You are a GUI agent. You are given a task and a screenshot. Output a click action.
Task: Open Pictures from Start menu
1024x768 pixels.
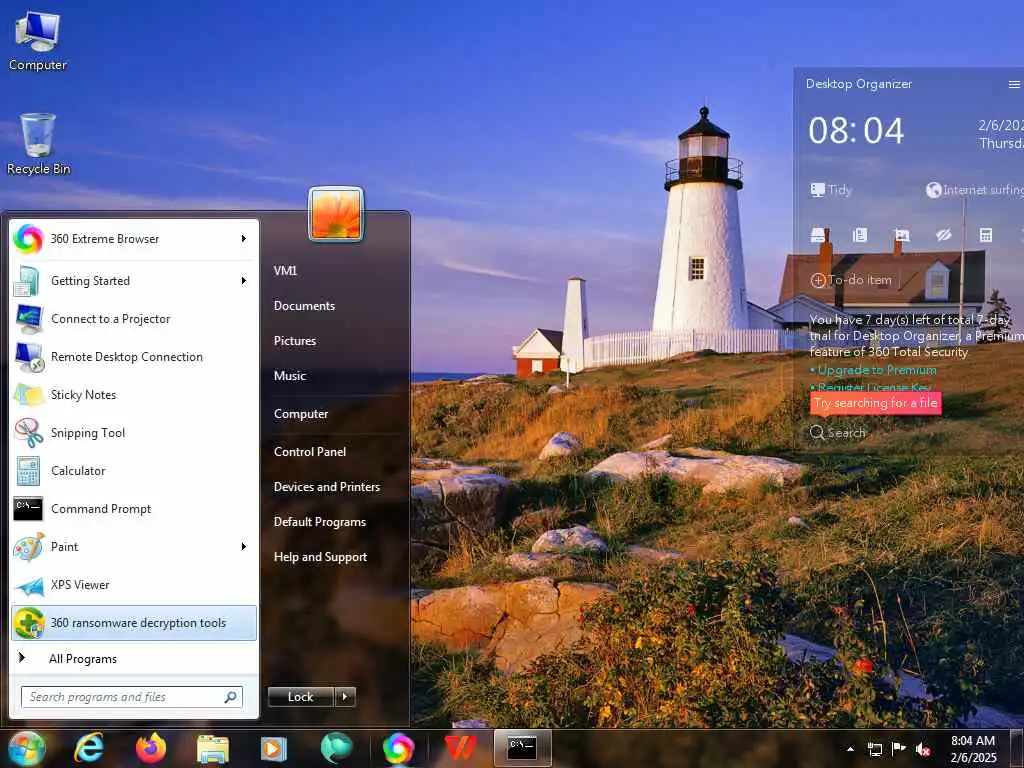tap(295, 341)
